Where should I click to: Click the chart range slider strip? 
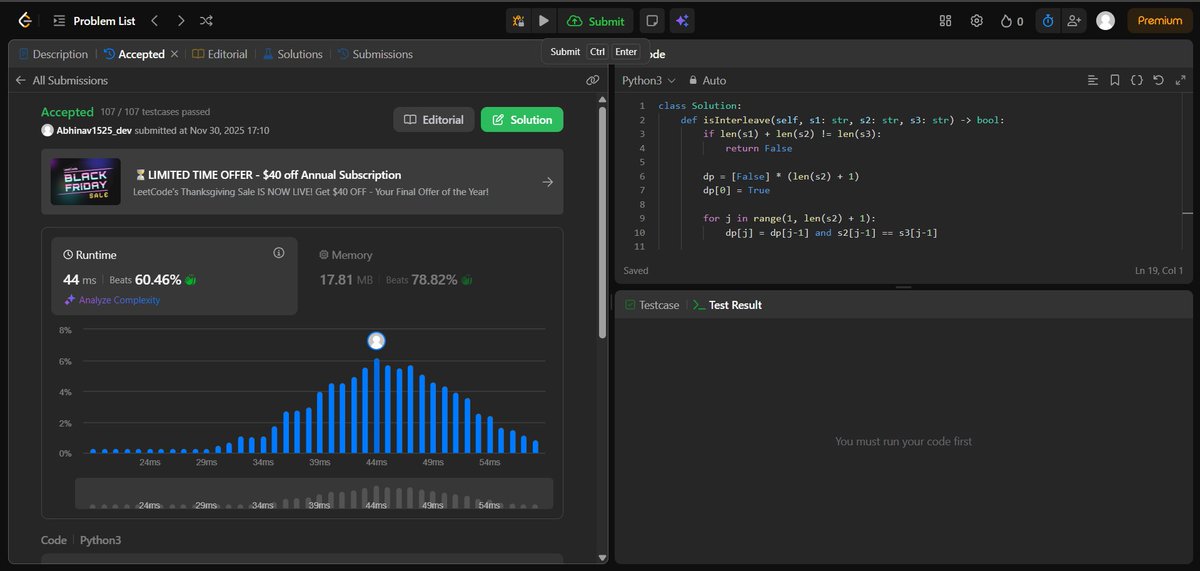[x=314, y=494]
